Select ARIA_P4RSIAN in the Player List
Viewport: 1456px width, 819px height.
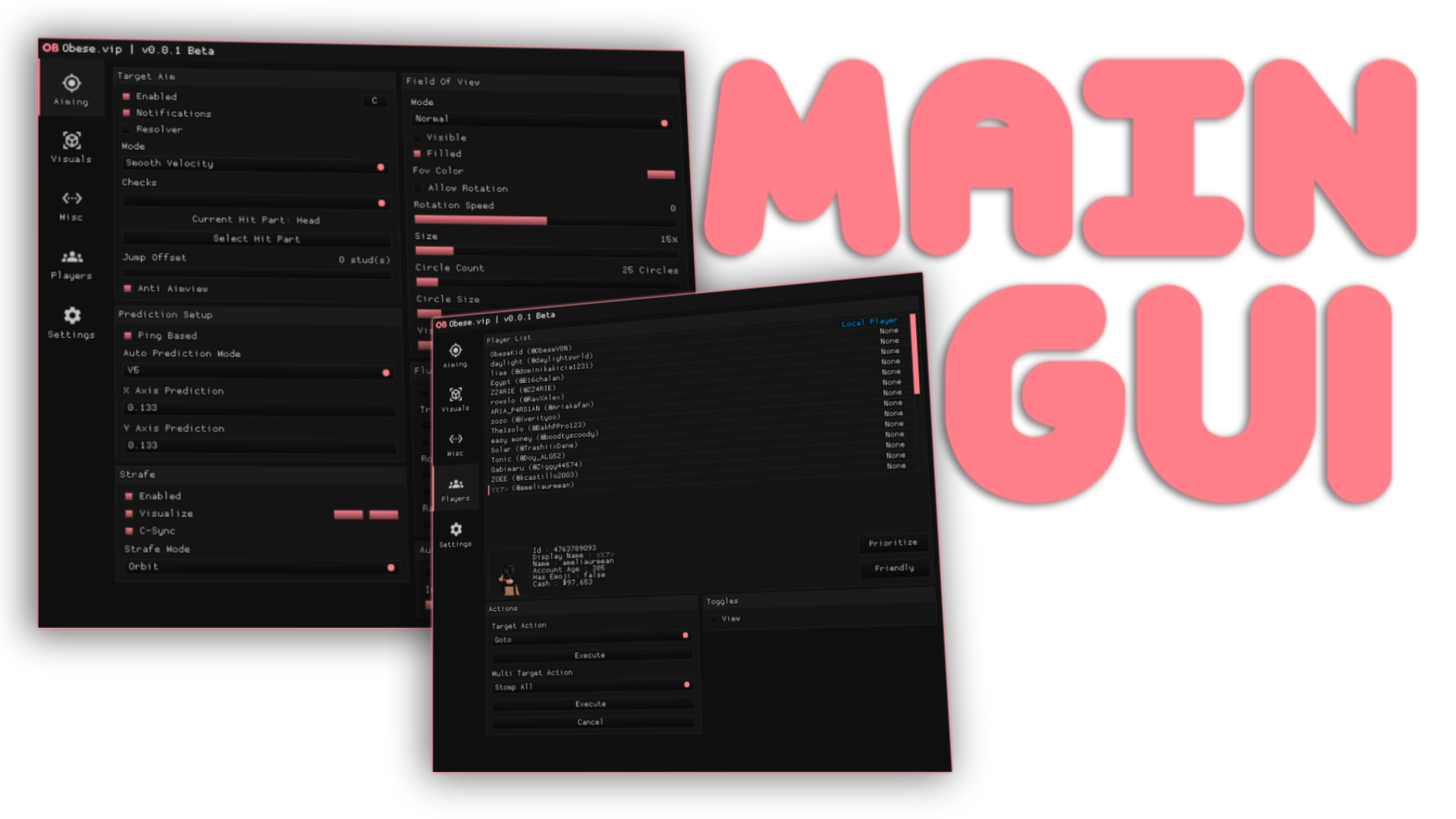(541, 408)
